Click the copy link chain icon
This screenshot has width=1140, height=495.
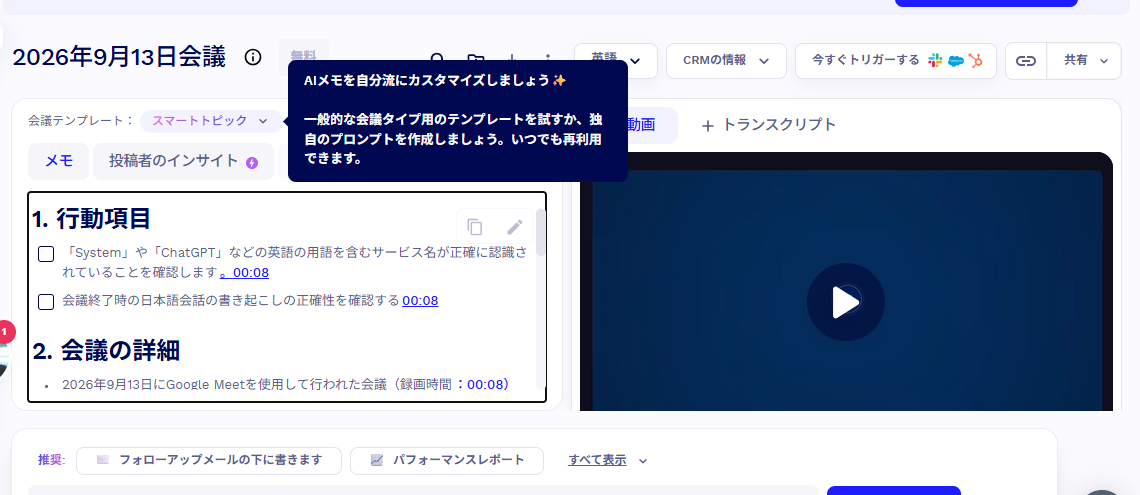(1025, 61)
